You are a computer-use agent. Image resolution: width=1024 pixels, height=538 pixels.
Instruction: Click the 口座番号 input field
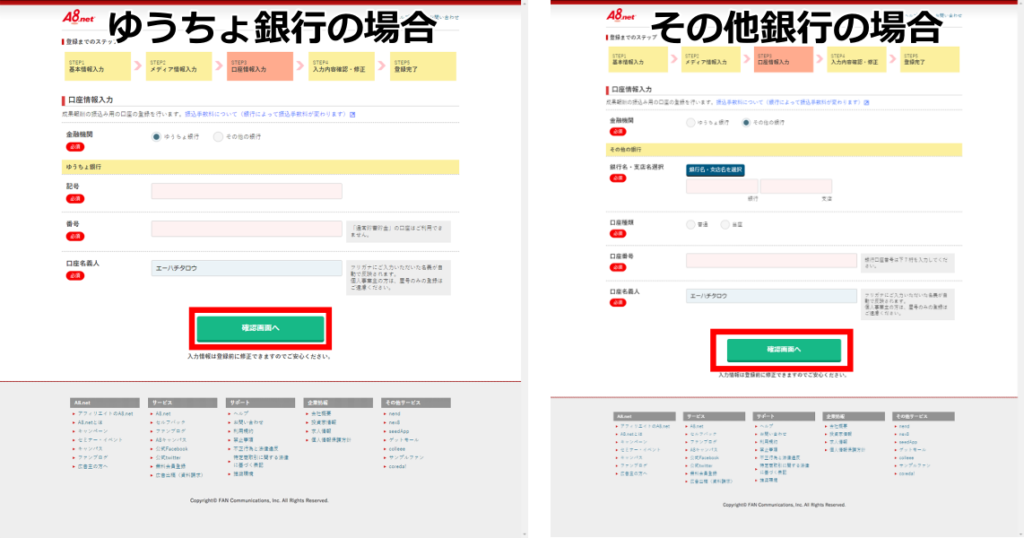[771, 260]
